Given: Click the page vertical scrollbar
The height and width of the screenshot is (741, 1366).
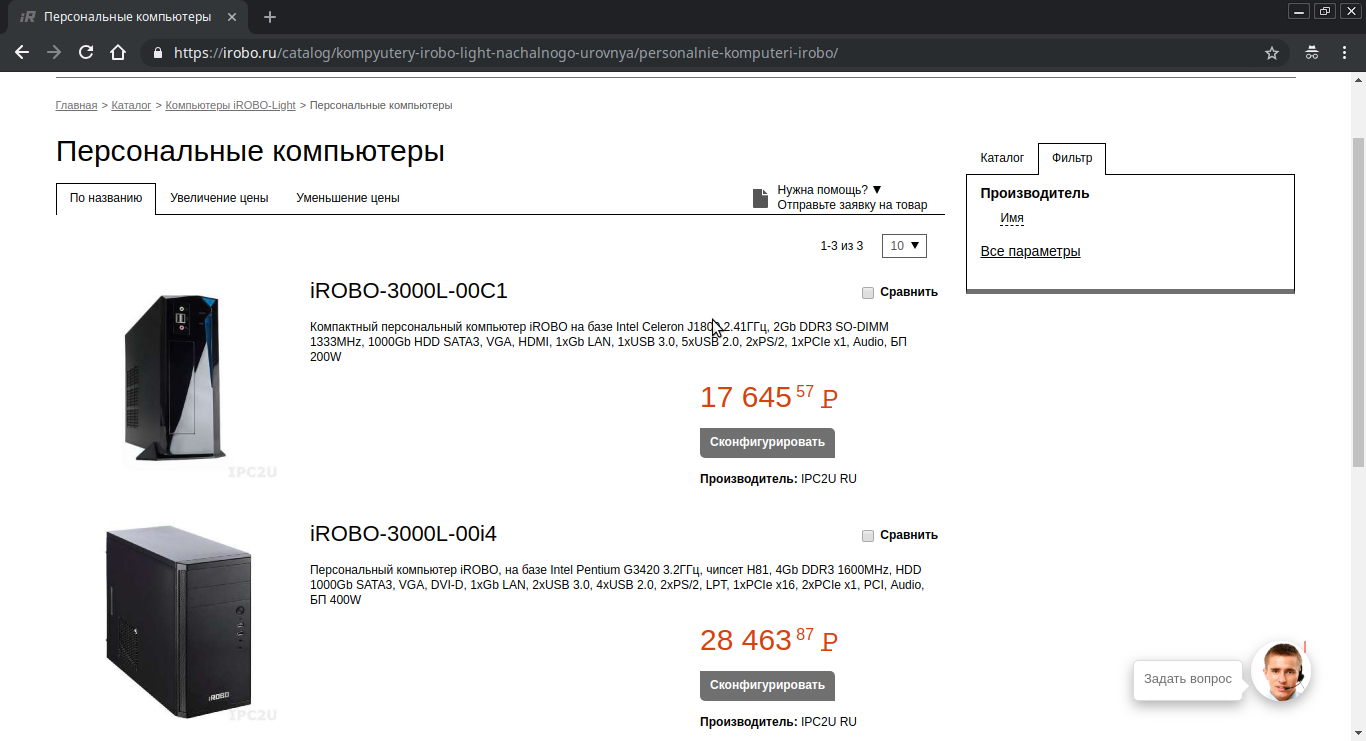Looking at the screenshot, I should (1358, 300).
